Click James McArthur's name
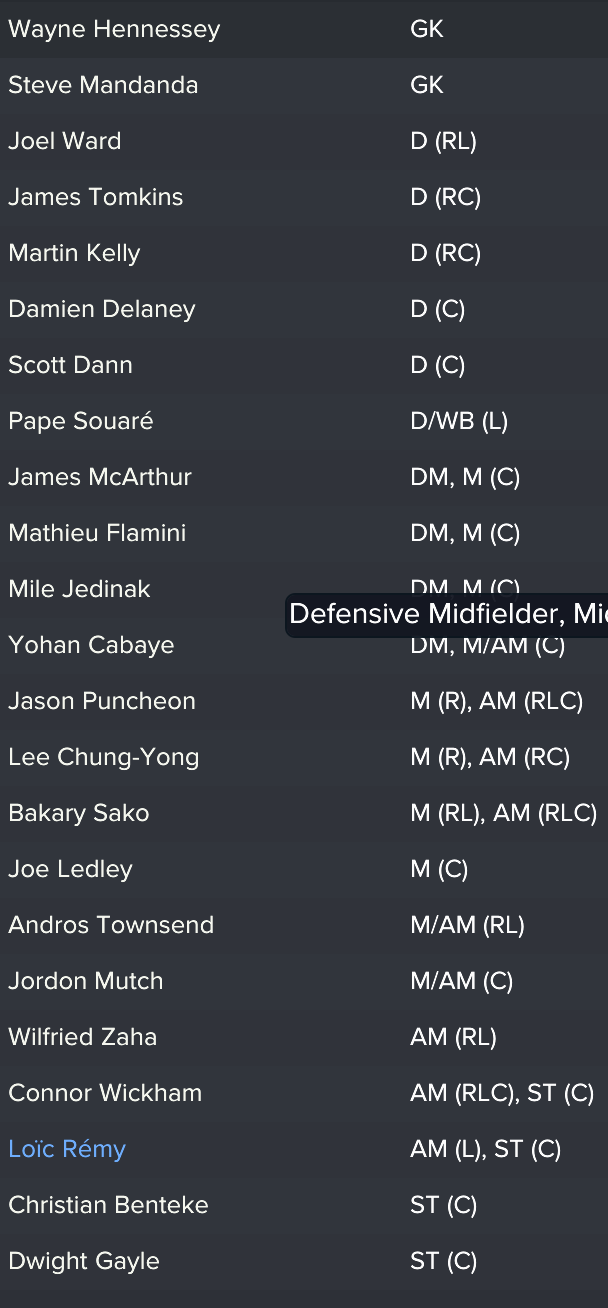The image size is (608, 1308). point(100,477)
